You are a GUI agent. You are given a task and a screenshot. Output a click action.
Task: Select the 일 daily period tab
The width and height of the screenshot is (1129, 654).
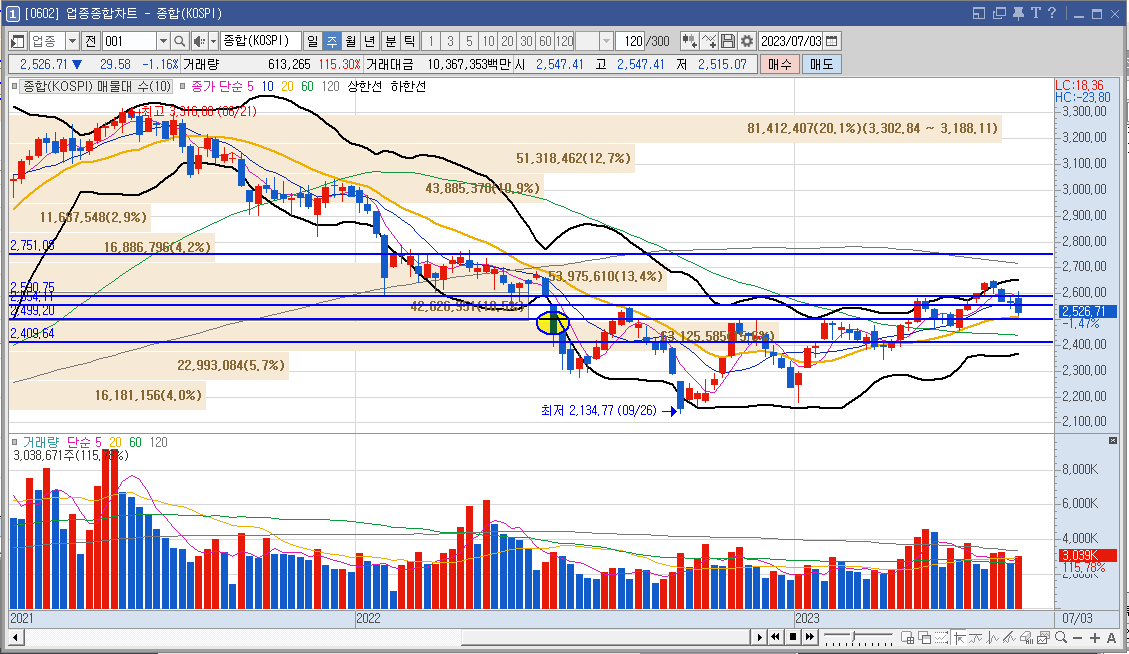point(312,41)
